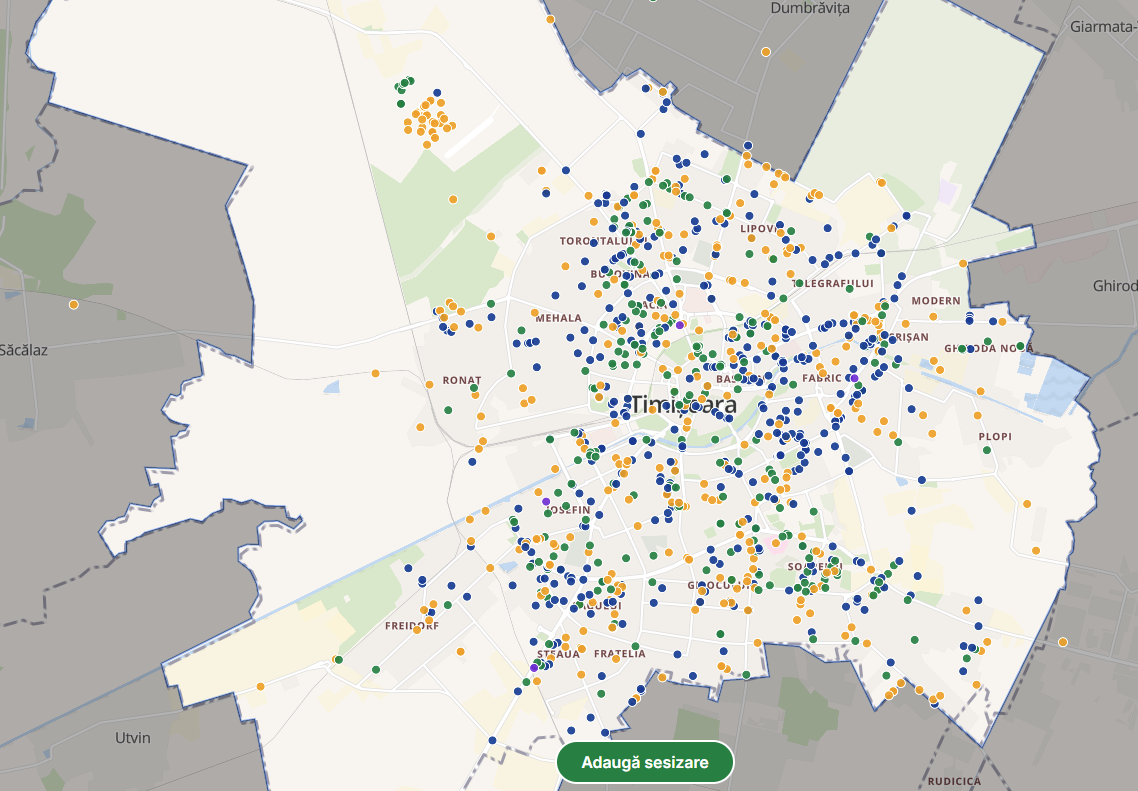This screenshot has height=791, width=1138.
Task: Select purple marker beside Iosefin label
Action: [546, 501]
